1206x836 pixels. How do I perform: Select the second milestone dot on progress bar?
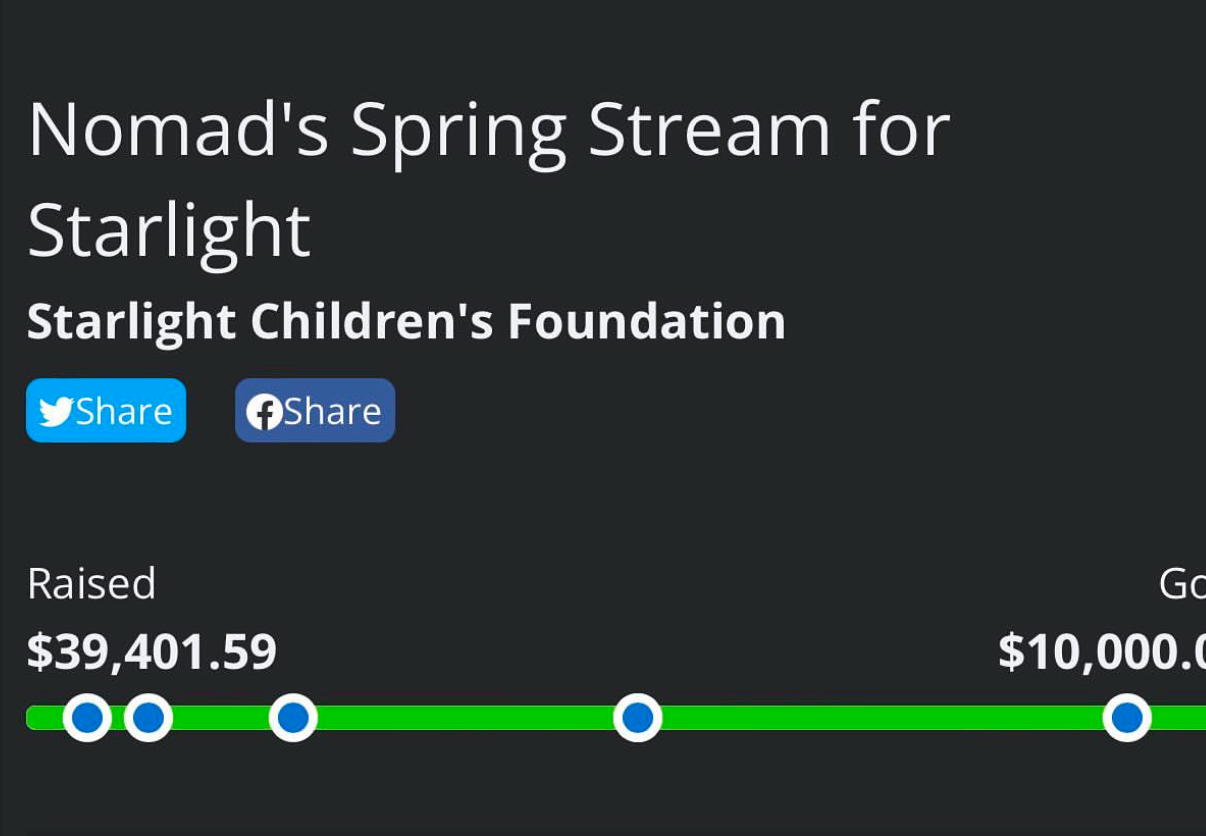click(x=148, y=717)
